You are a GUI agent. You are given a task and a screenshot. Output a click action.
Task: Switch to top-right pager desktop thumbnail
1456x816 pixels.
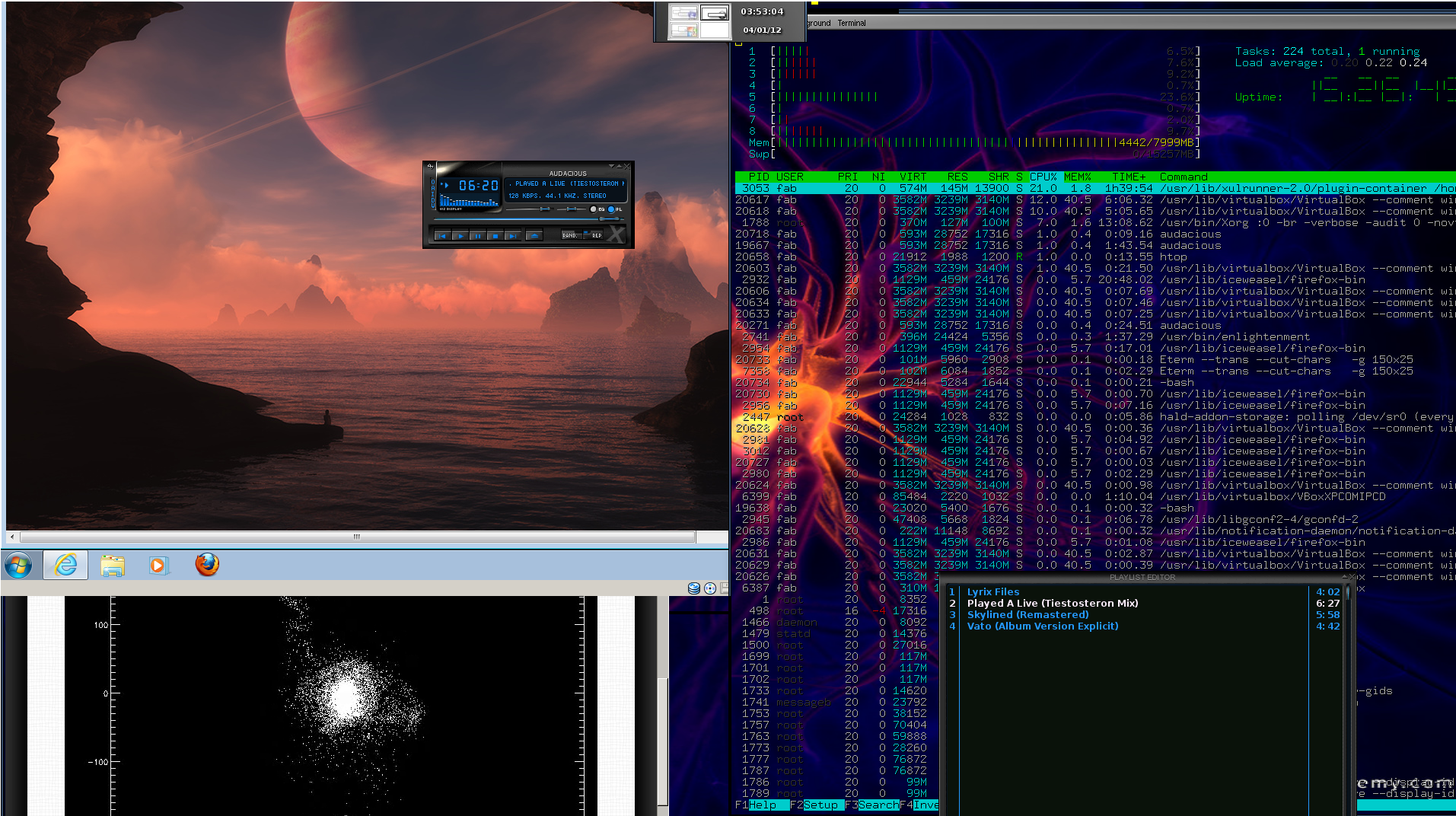(x=715, y=13)
